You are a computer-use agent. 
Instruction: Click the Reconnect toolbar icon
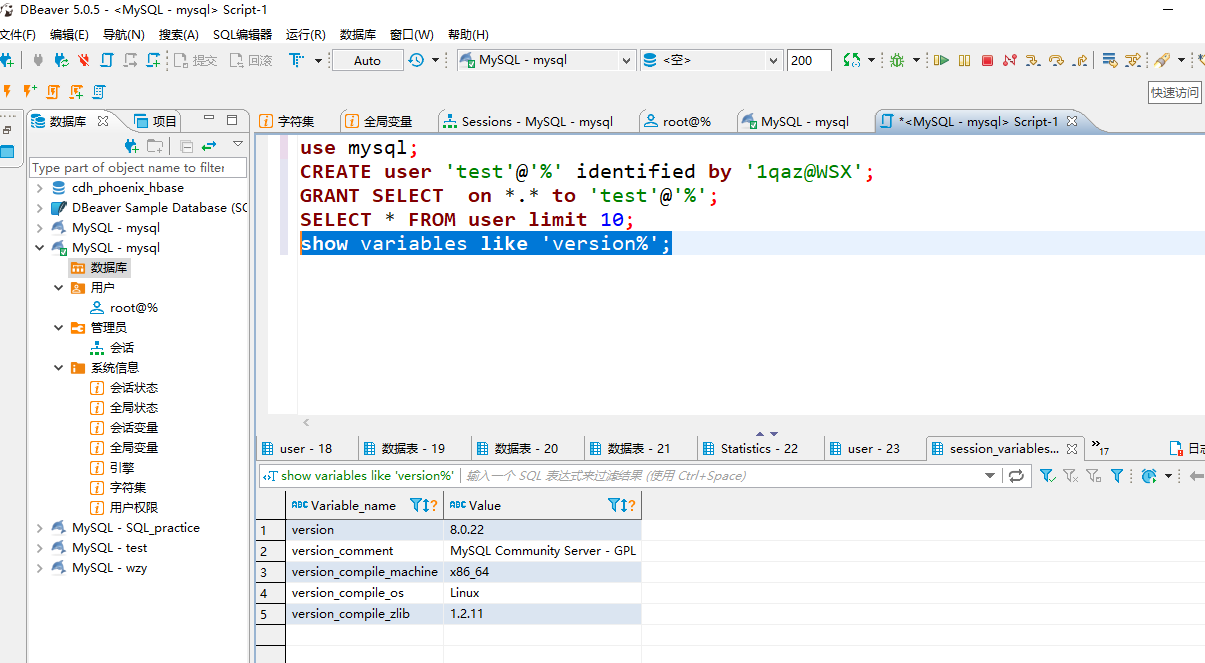click(61, 60)
